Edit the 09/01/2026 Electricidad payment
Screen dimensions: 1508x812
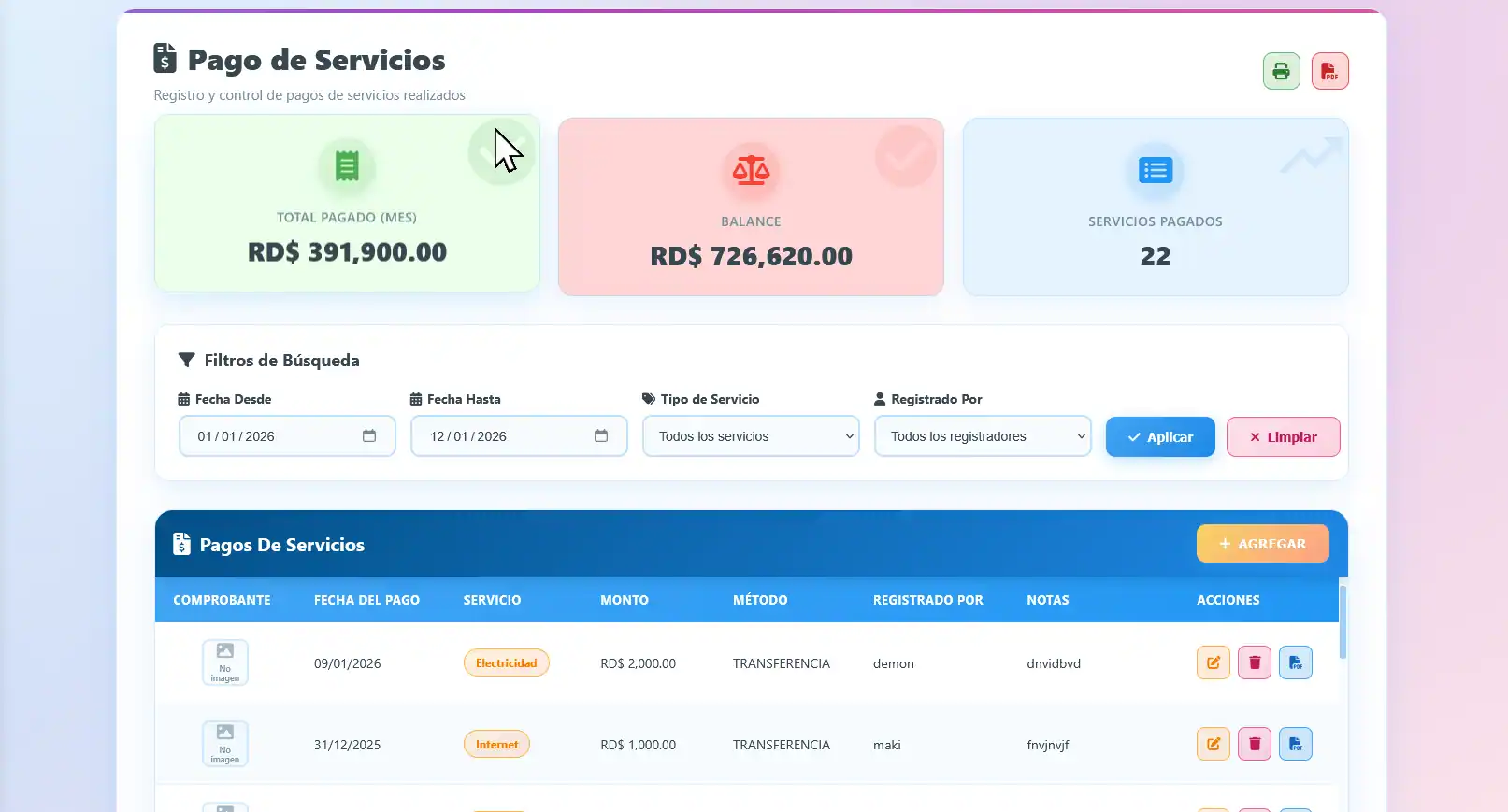[x=1213, y=662]
